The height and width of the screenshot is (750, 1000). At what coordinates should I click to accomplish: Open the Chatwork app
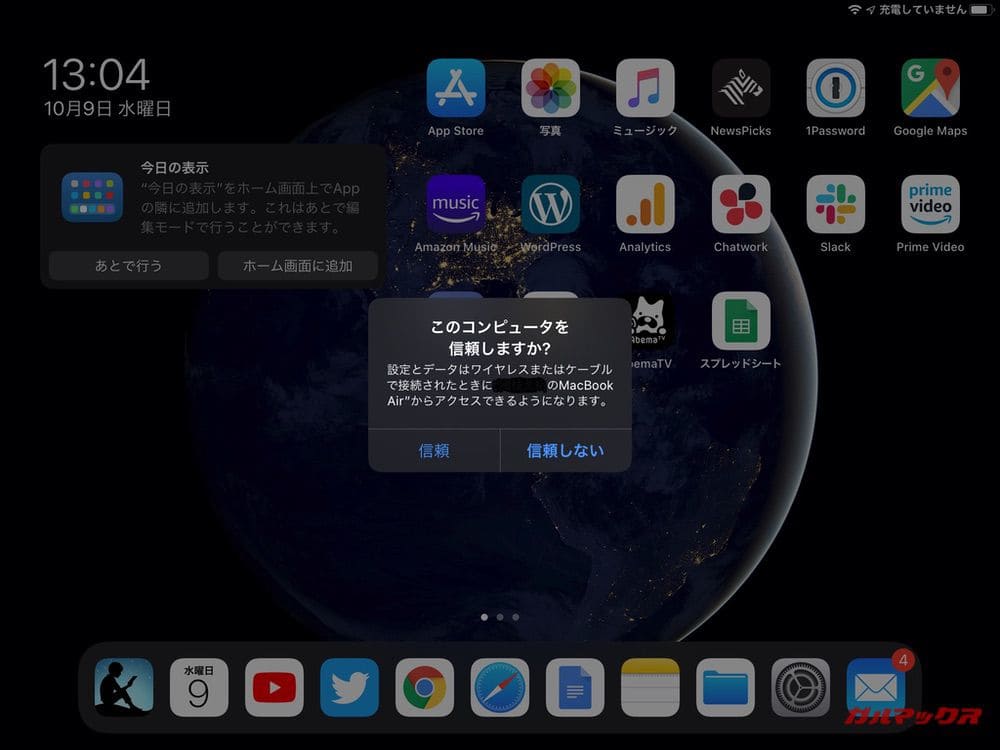[x=741, y=204]
